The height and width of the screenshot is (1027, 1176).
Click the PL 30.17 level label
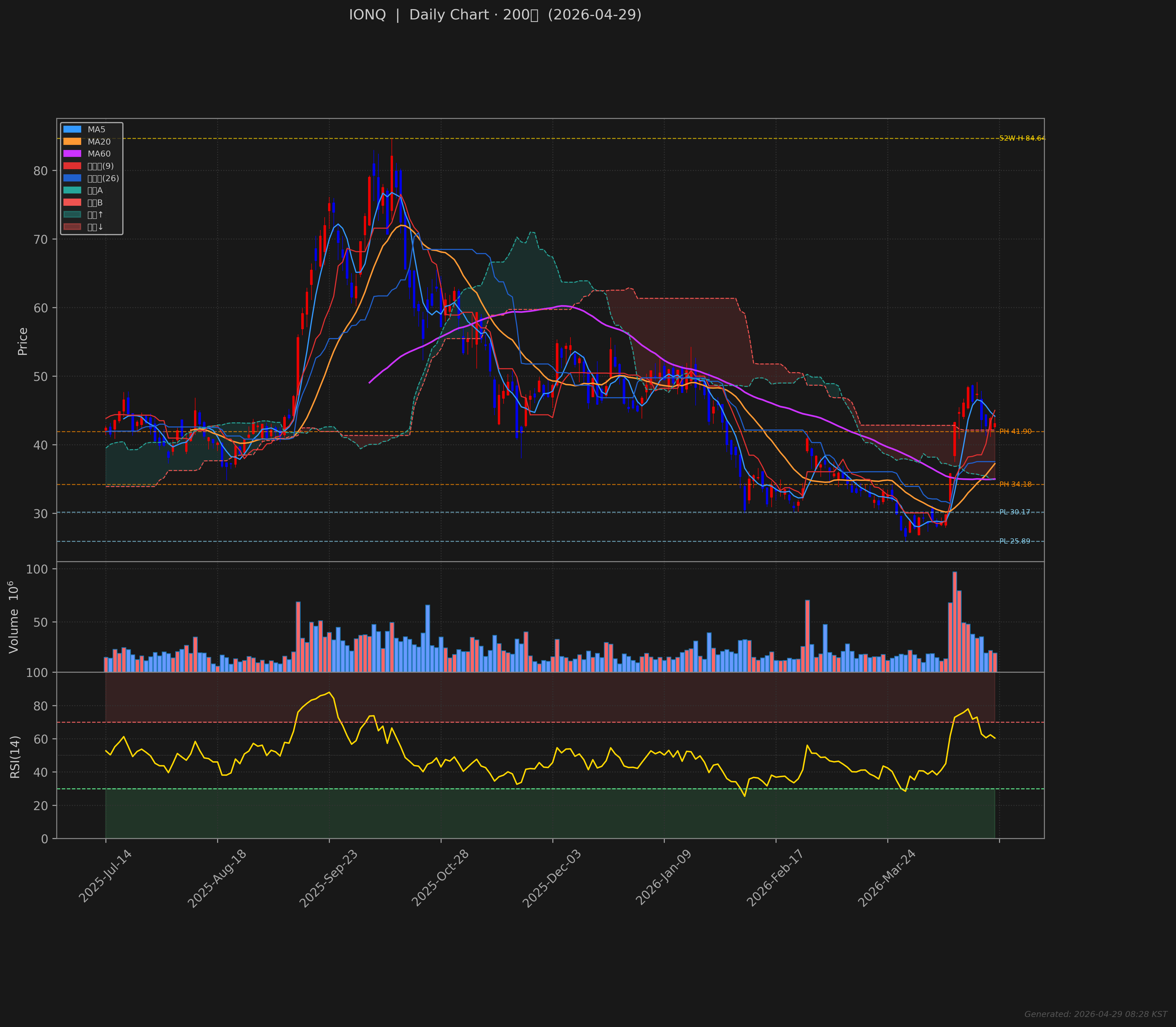click(x=1014, y=512)
